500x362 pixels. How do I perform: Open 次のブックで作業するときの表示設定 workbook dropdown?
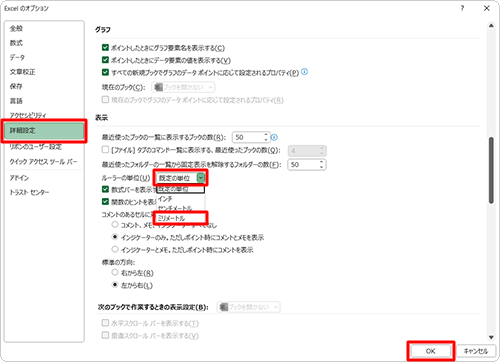[249, 307]
